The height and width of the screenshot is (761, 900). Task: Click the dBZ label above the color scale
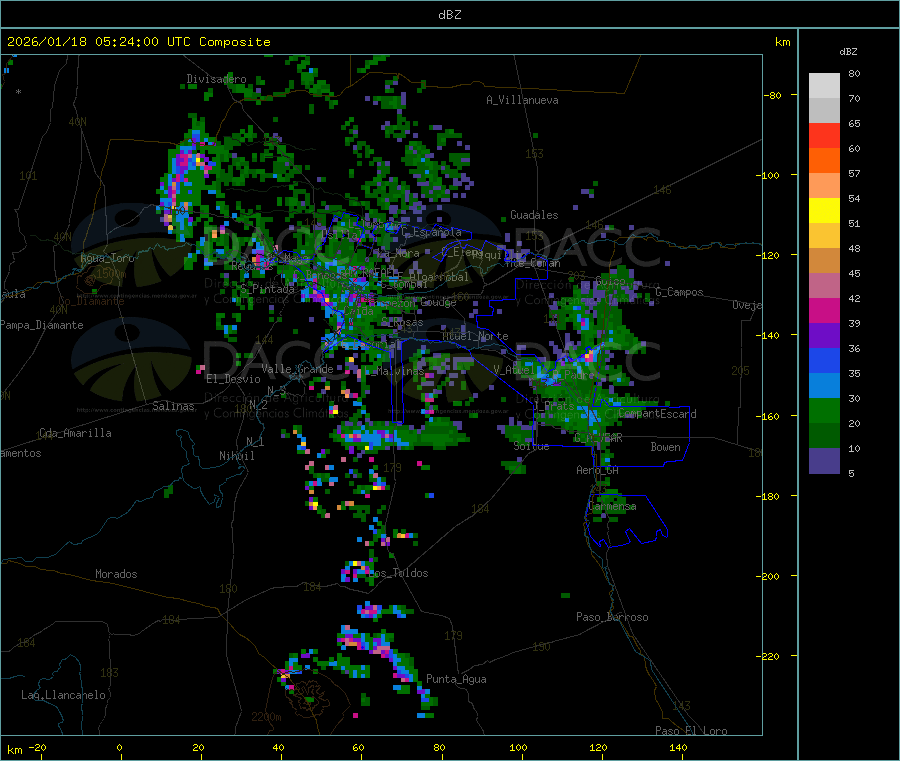tap(848, 52)
